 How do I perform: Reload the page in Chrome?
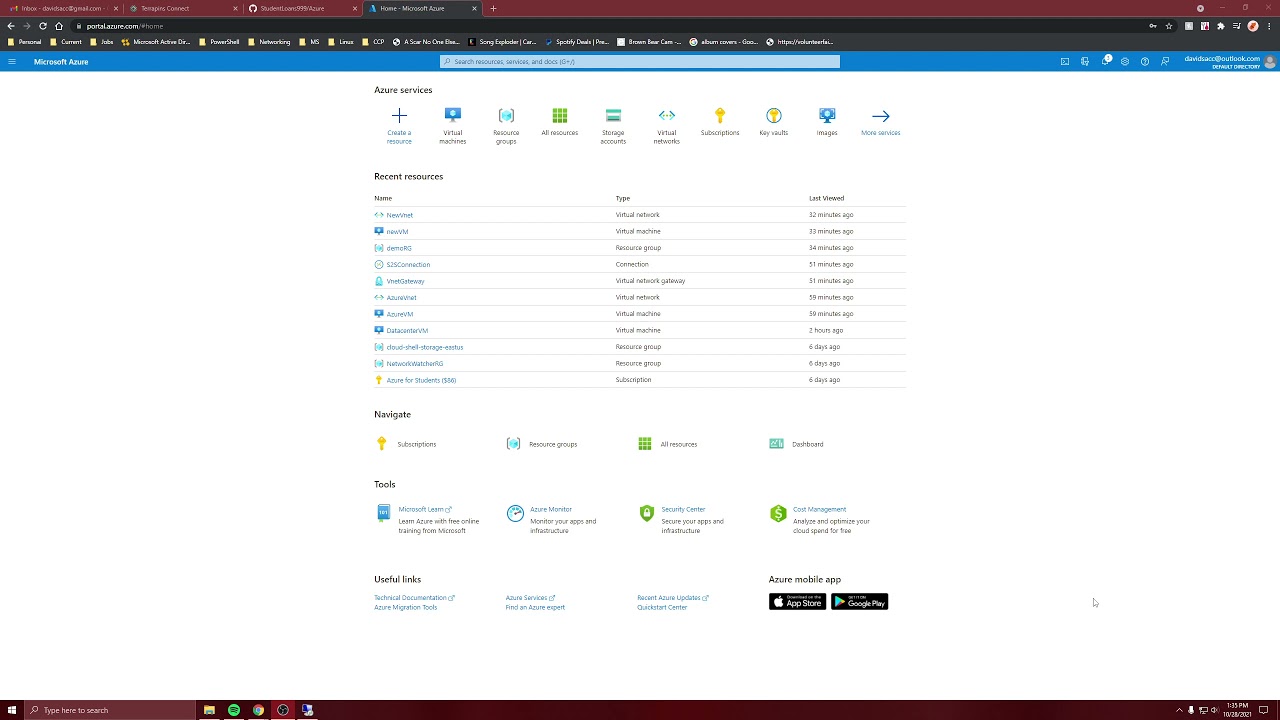point(43,26)
